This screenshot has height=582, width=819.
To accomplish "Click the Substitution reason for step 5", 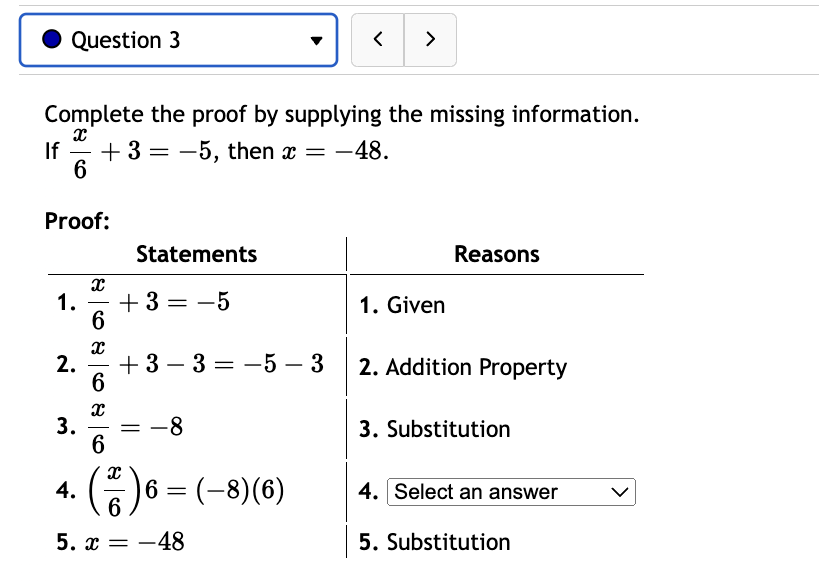I will point(437,542).
